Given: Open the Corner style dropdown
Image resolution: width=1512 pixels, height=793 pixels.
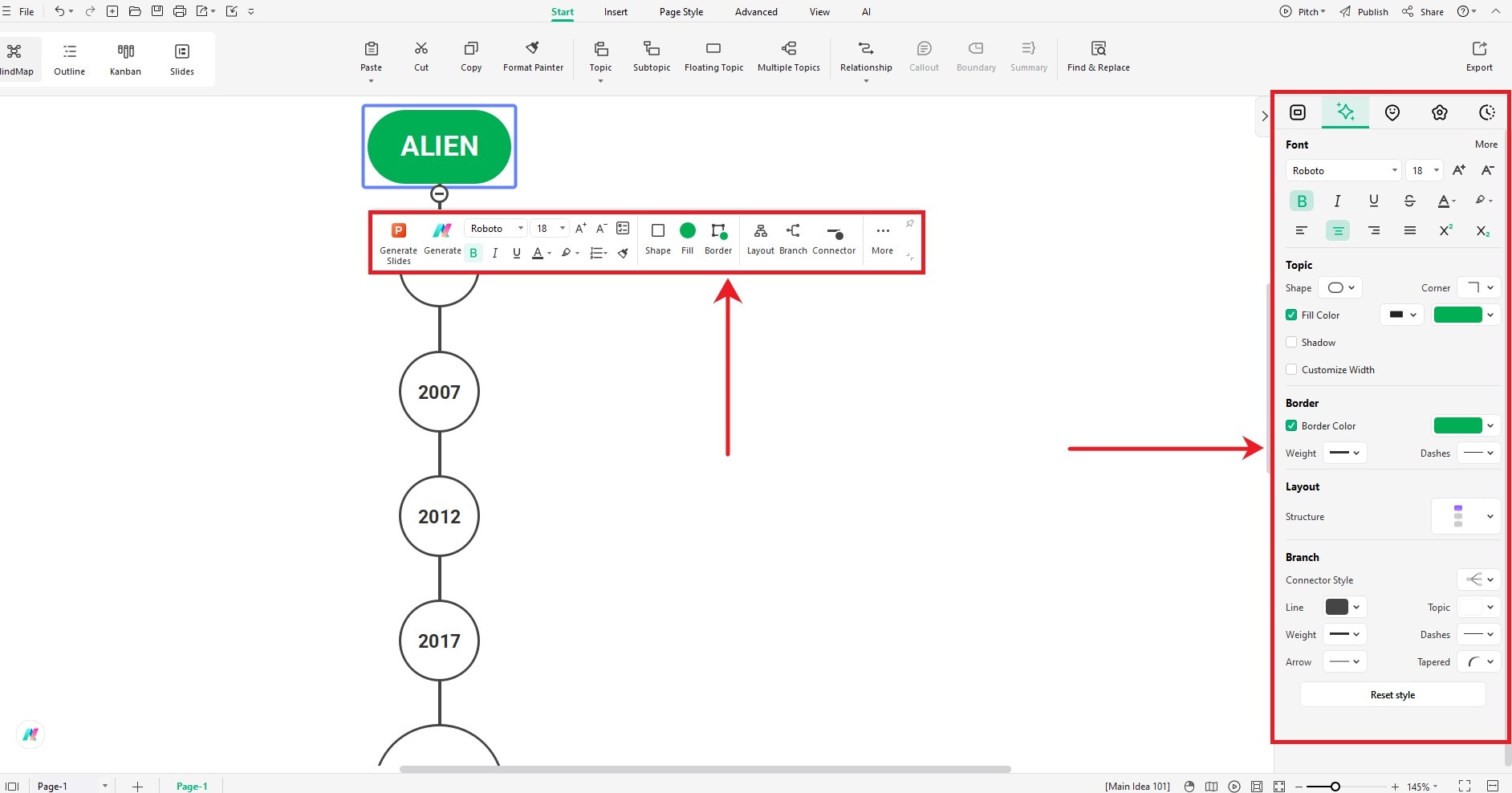Looking at the screenshot, I should pos(1478,287).
